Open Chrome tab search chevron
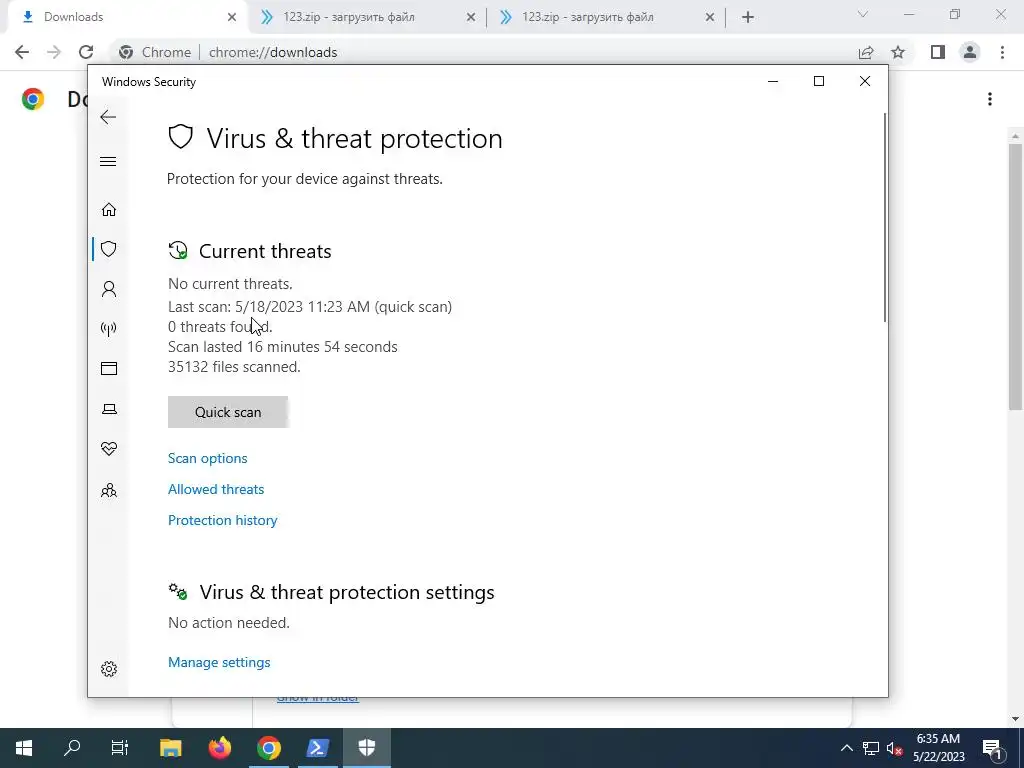The image size is (1024, 768). pyautogui.click(x=863, y=14)
